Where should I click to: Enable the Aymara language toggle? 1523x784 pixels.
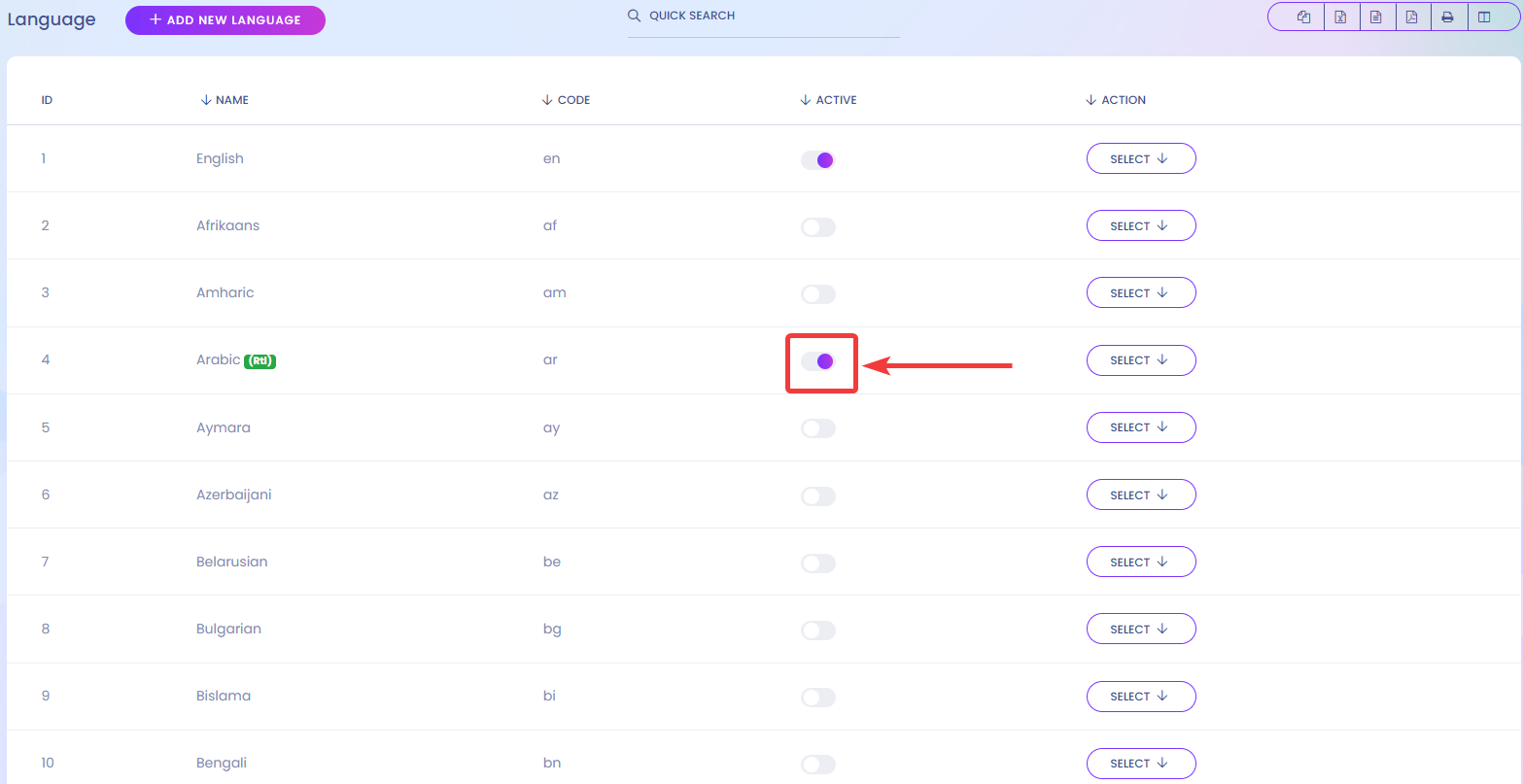coord(818,428)
